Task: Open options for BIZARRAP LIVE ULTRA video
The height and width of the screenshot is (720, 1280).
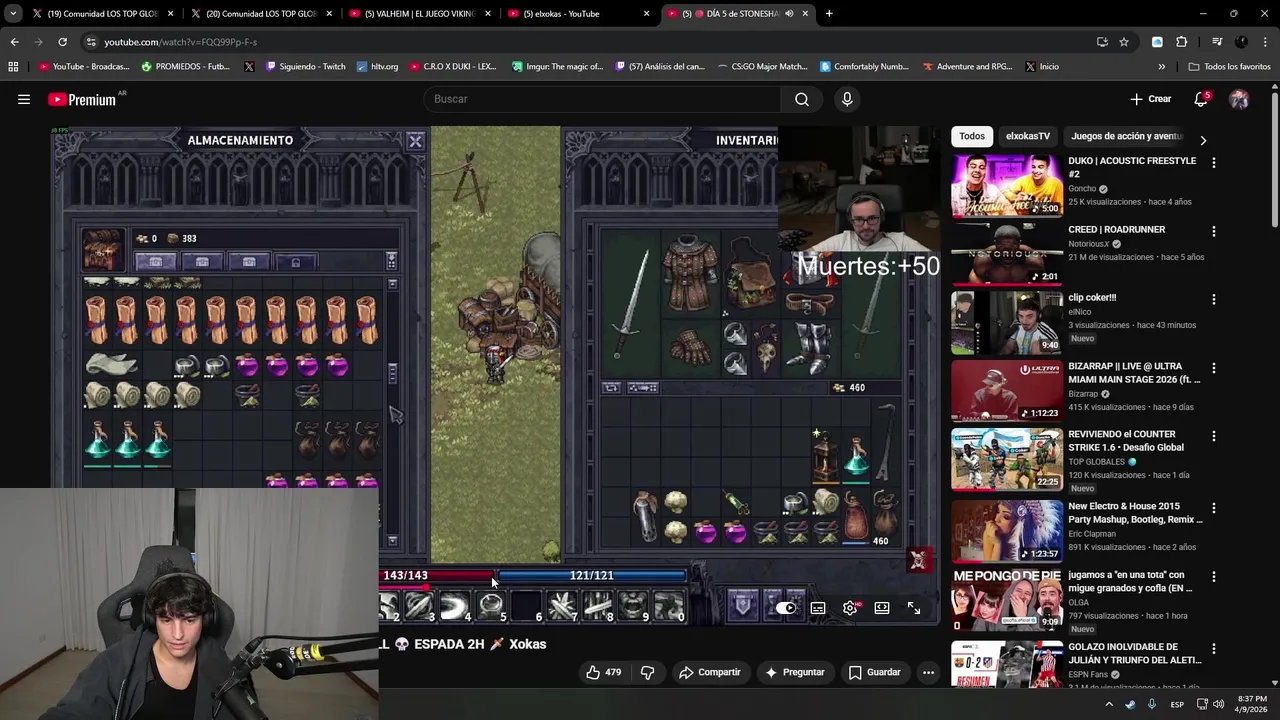Action: [x=1214, y=368]
